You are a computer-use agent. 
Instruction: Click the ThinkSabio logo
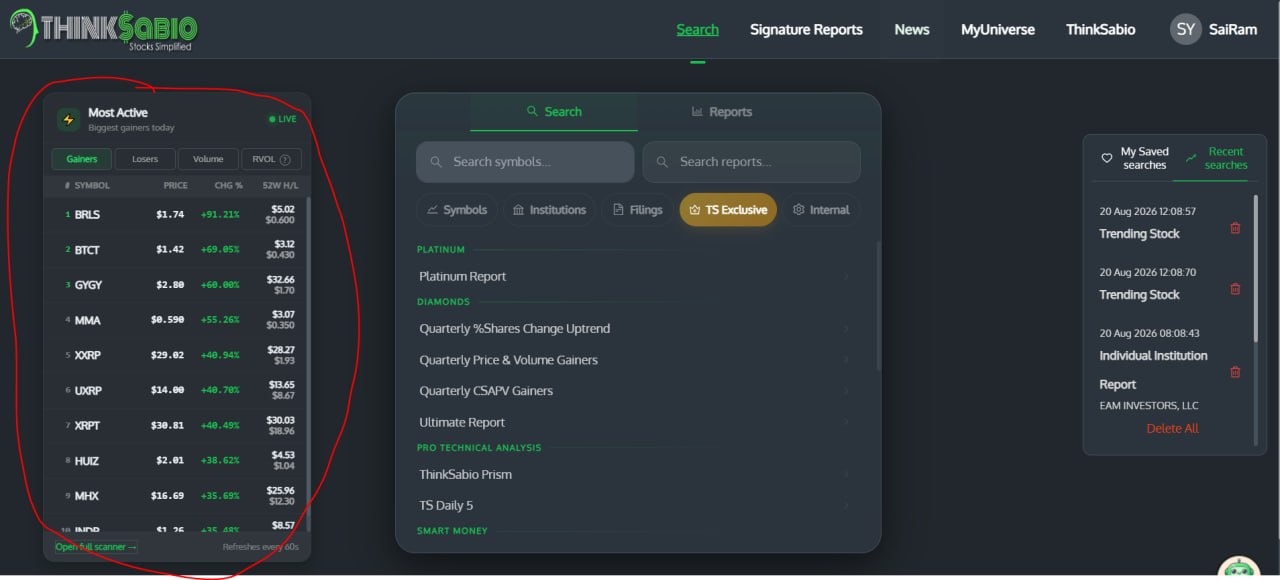pyautogui.click(x=103, y=30)
